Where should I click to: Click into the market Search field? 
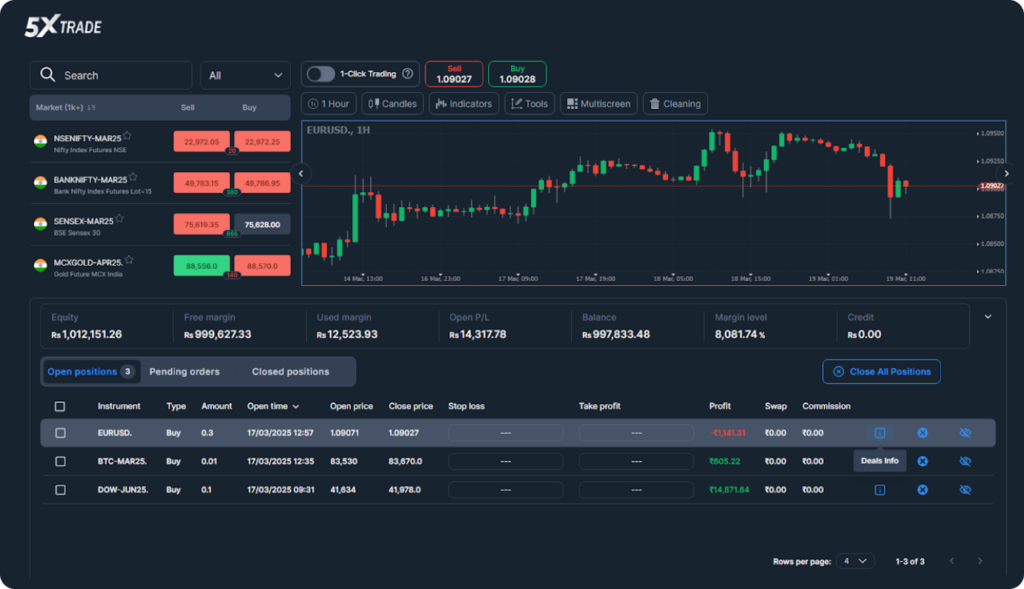pos(110,75)
